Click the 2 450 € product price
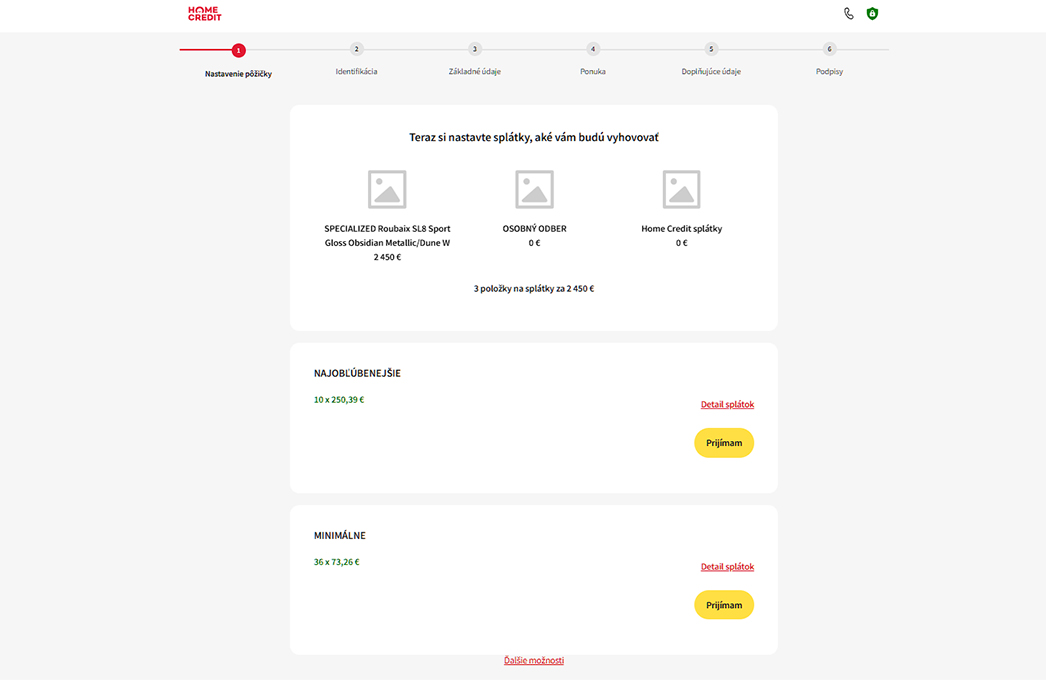Viewport: 1046px width, 680px height. click(387, 257)
